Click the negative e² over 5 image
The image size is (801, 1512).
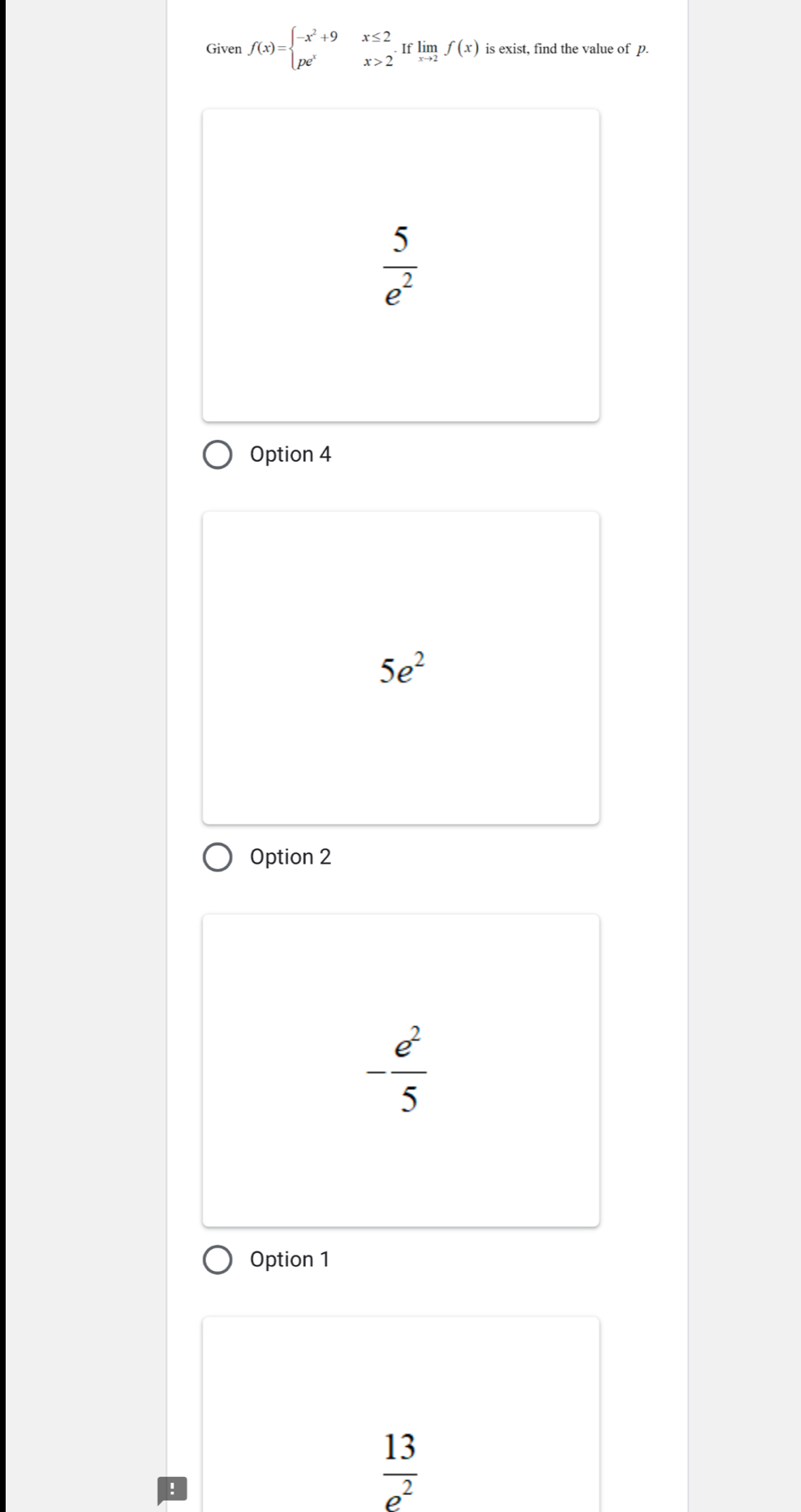point(401,1070)
